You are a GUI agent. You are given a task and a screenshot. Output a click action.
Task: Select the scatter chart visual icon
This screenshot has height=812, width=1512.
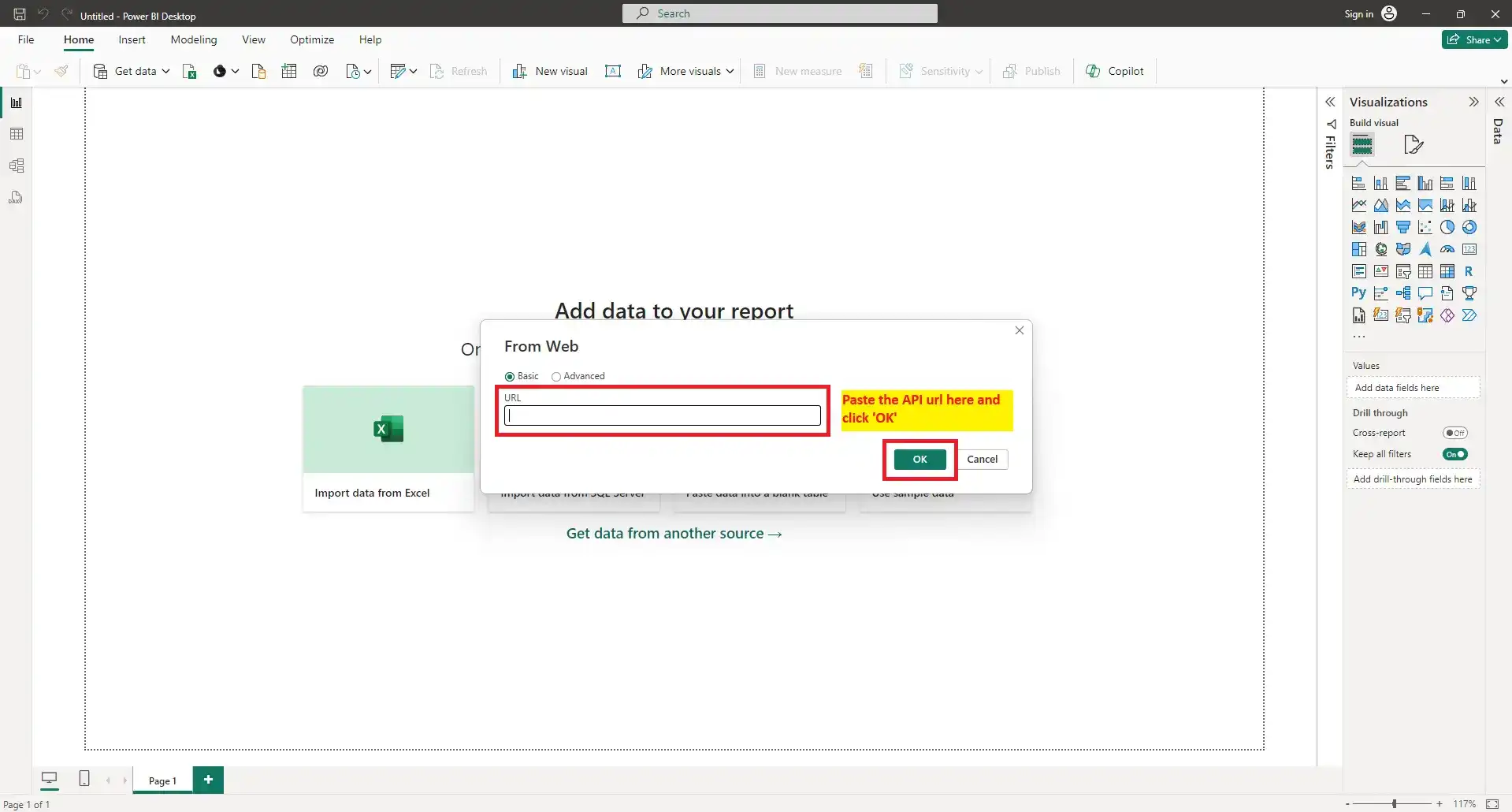tap(1426, 227)
